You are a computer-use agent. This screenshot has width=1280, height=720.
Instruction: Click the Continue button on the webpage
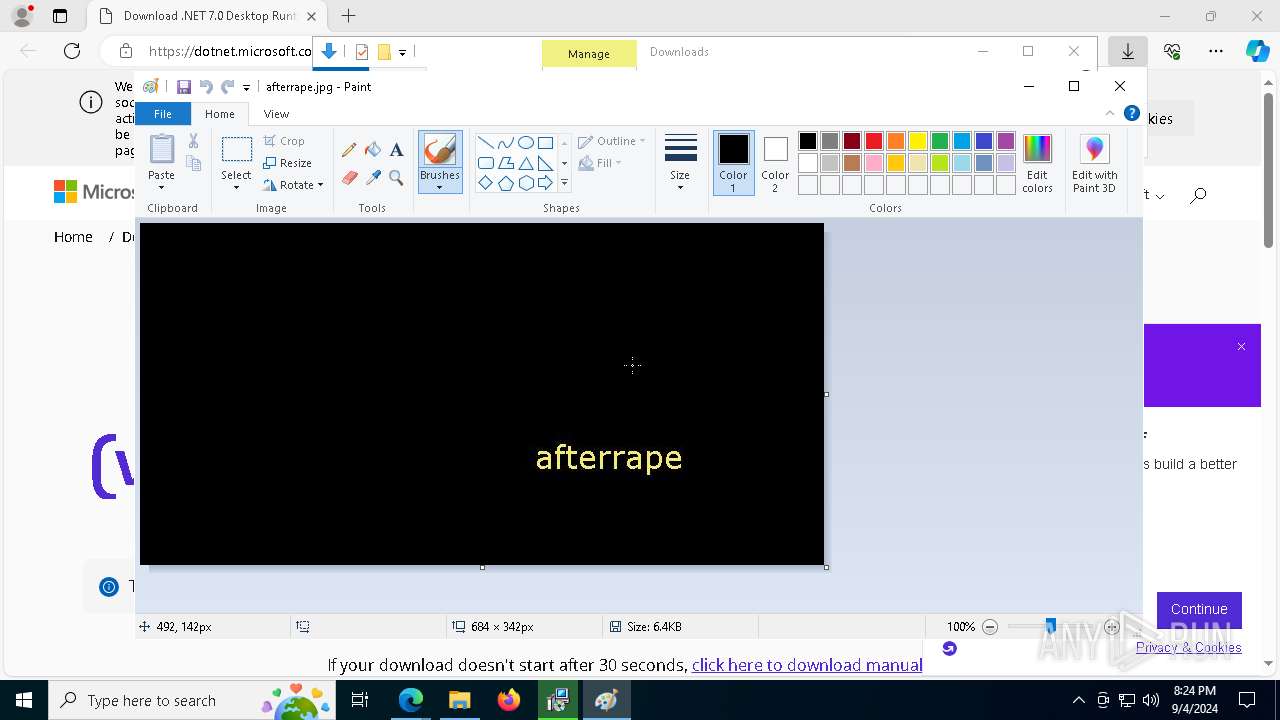(x=1199, y=609)
